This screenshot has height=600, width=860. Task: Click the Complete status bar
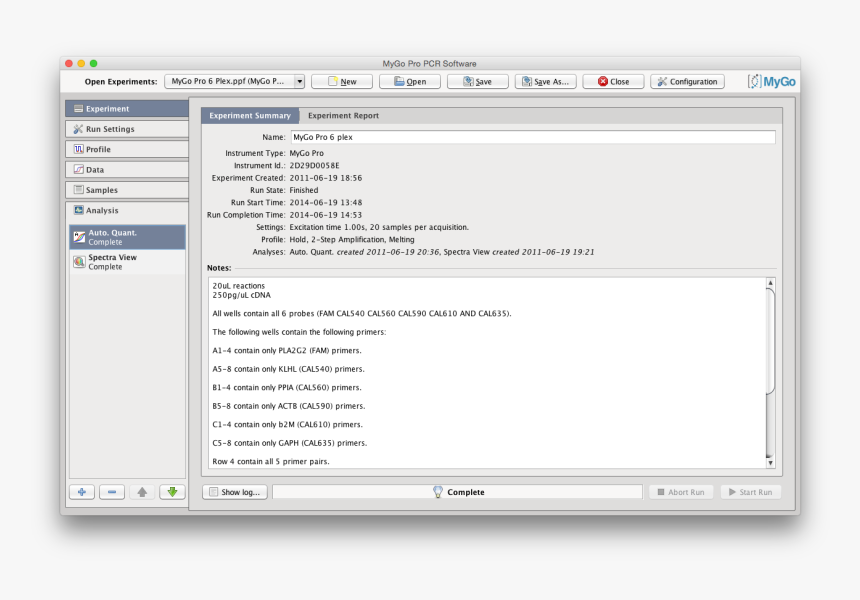[x=457, y=492]
